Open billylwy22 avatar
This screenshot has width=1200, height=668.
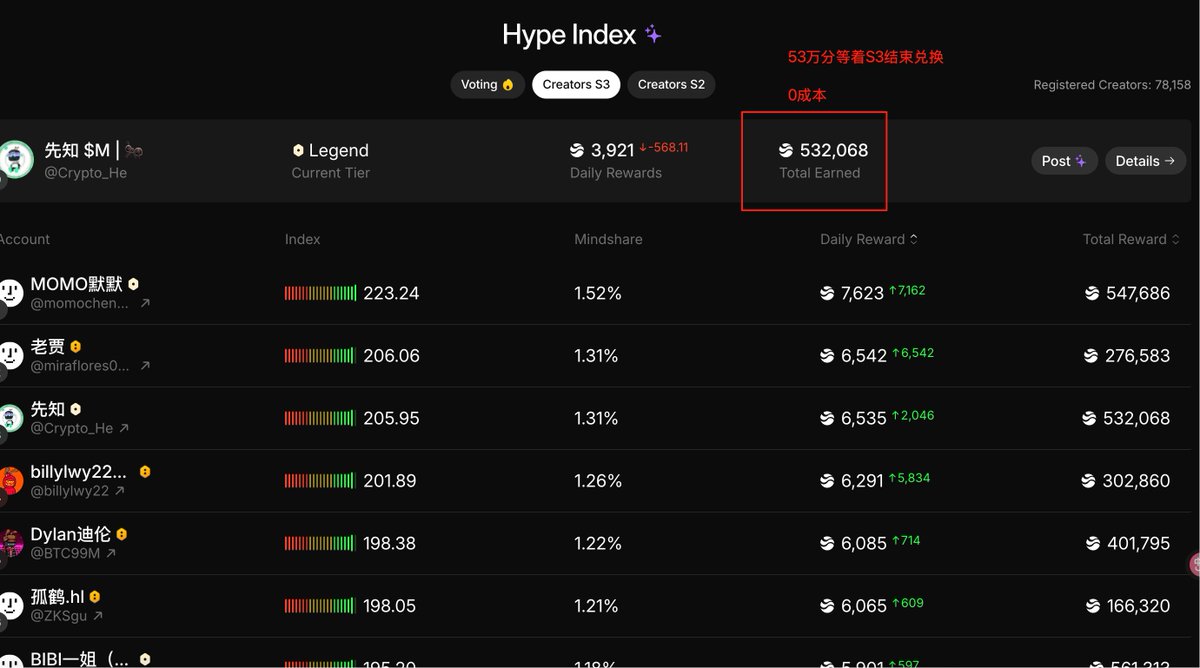pyautogui.click(x=11, y=480)
